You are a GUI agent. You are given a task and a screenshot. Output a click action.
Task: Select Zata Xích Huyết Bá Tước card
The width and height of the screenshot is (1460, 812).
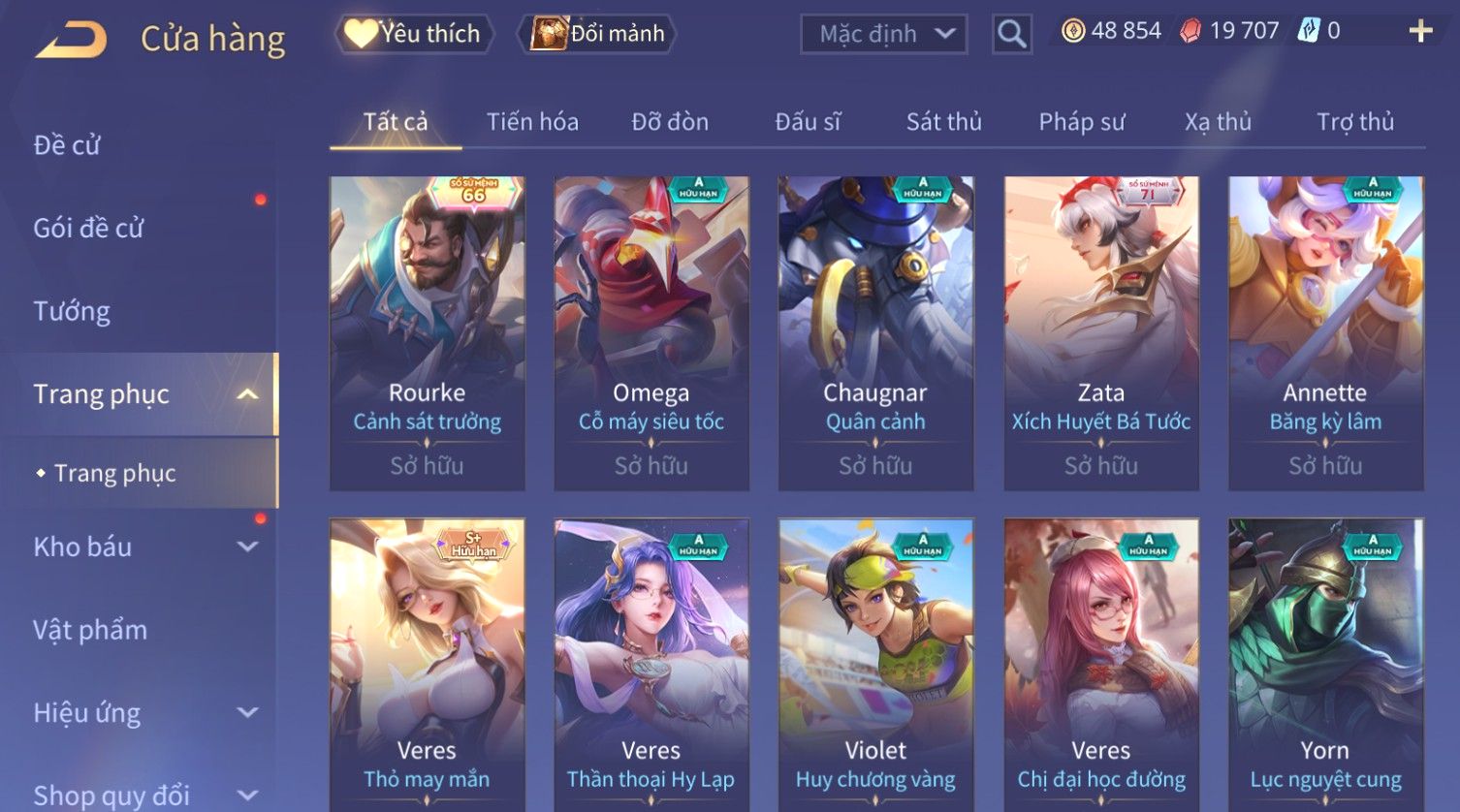point(1101,333)
